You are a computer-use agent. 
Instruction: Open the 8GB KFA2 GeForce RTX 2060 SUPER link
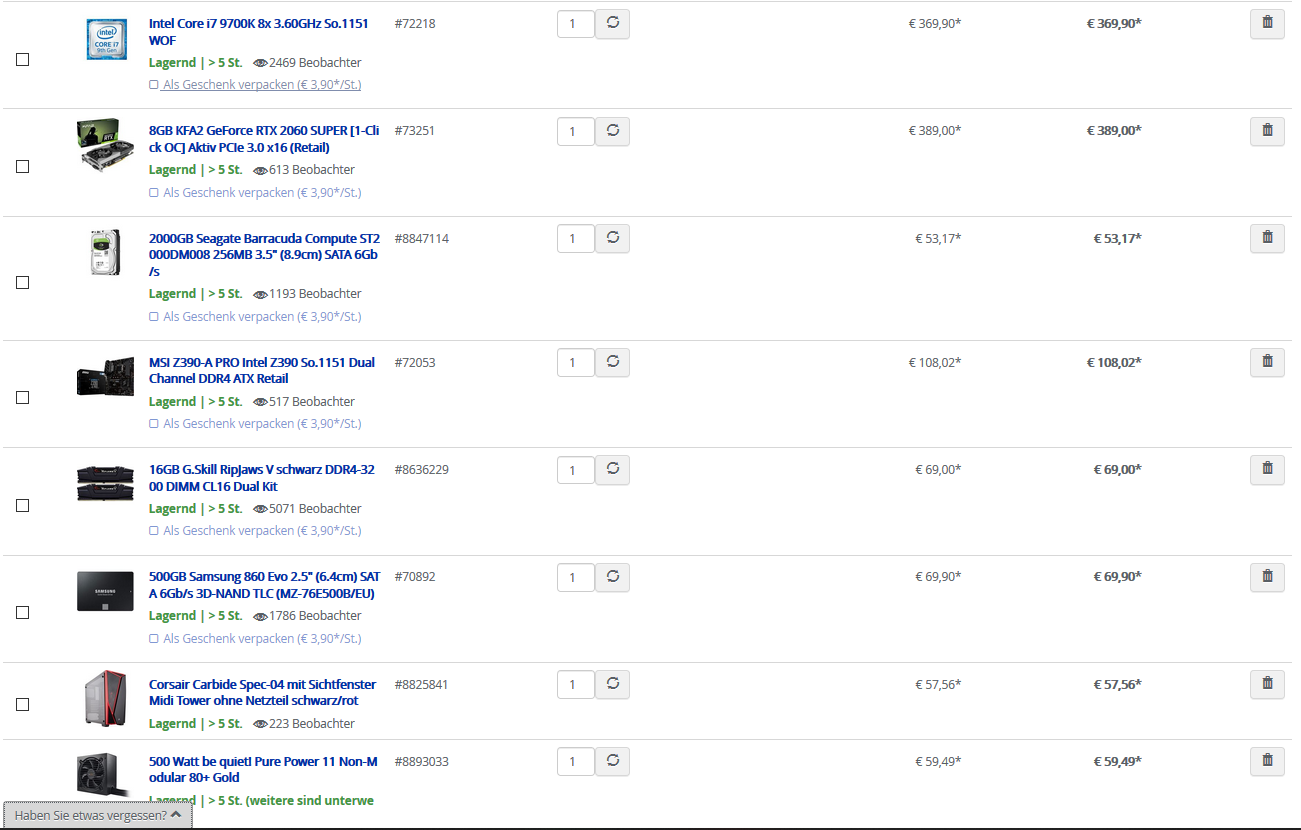click(x=264, y=139)
